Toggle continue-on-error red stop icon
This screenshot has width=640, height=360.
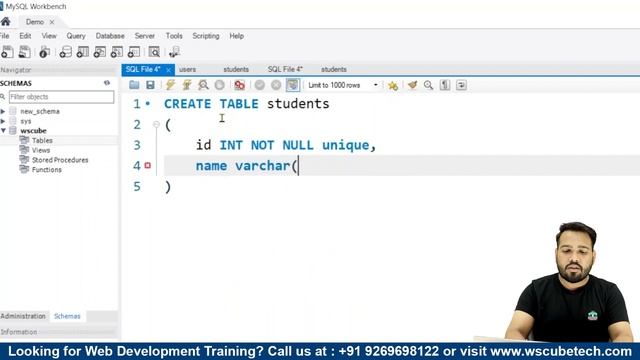pos(240,85)
